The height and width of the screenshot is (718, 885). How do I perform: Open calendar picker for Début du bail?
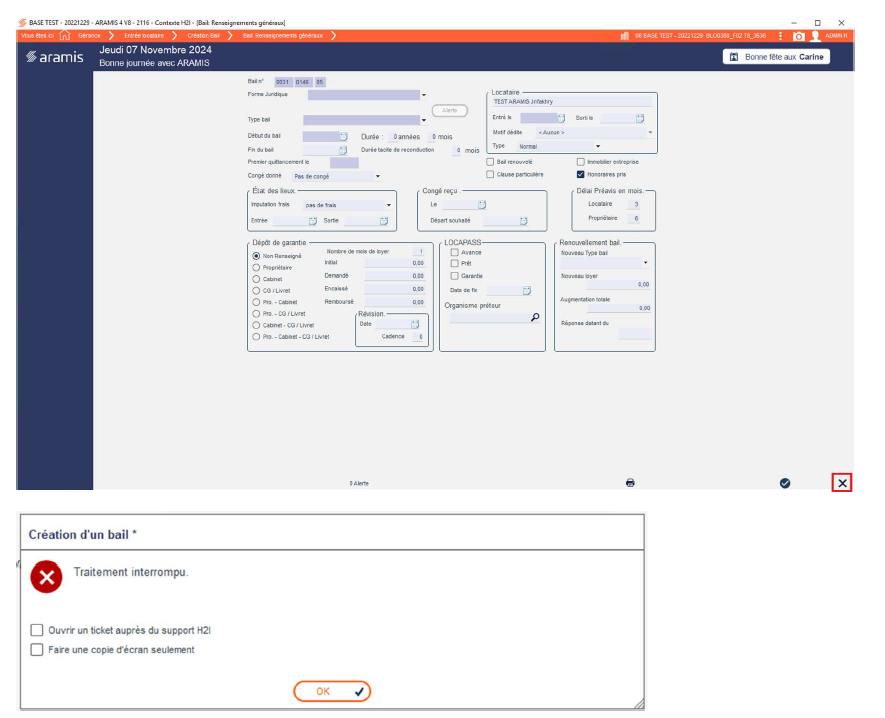pos(343,136)
